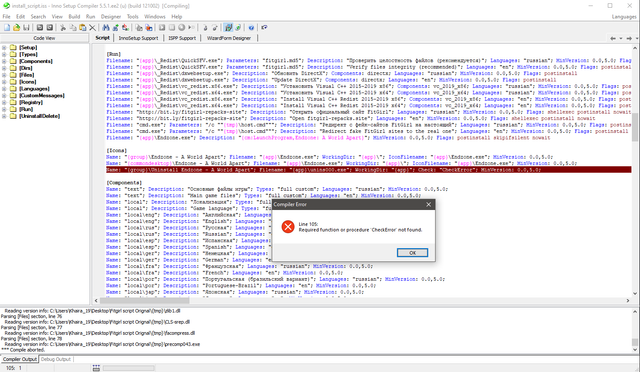This screenshot has height=372, width=640.
Task: Click the editor horizontal scrollbar thumb
Action: click(145, 301)
